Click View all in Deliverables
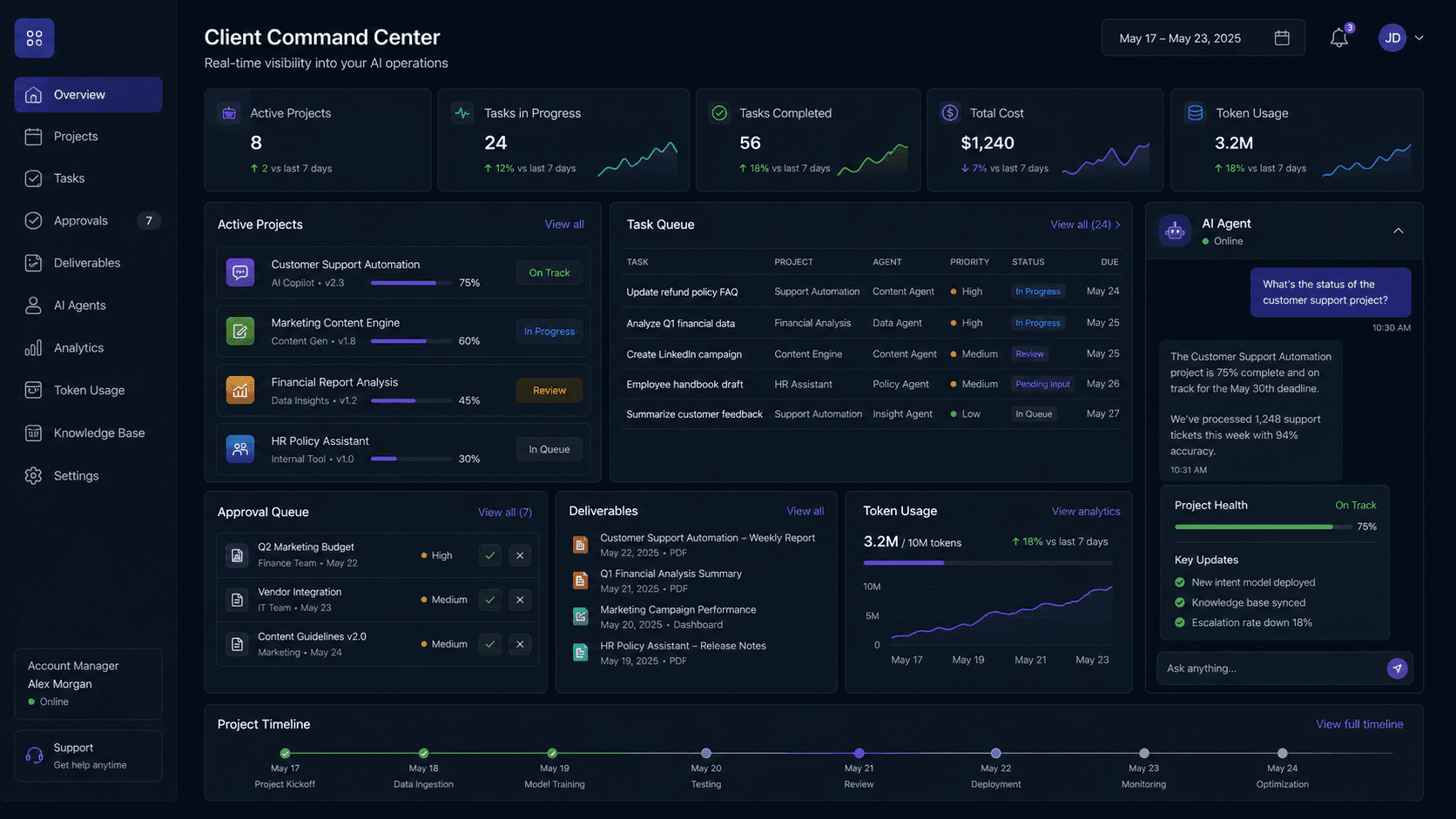Image resolution: width=1456 pixels, height=819 pixels. pyautogui.click(x=805, y=512)
